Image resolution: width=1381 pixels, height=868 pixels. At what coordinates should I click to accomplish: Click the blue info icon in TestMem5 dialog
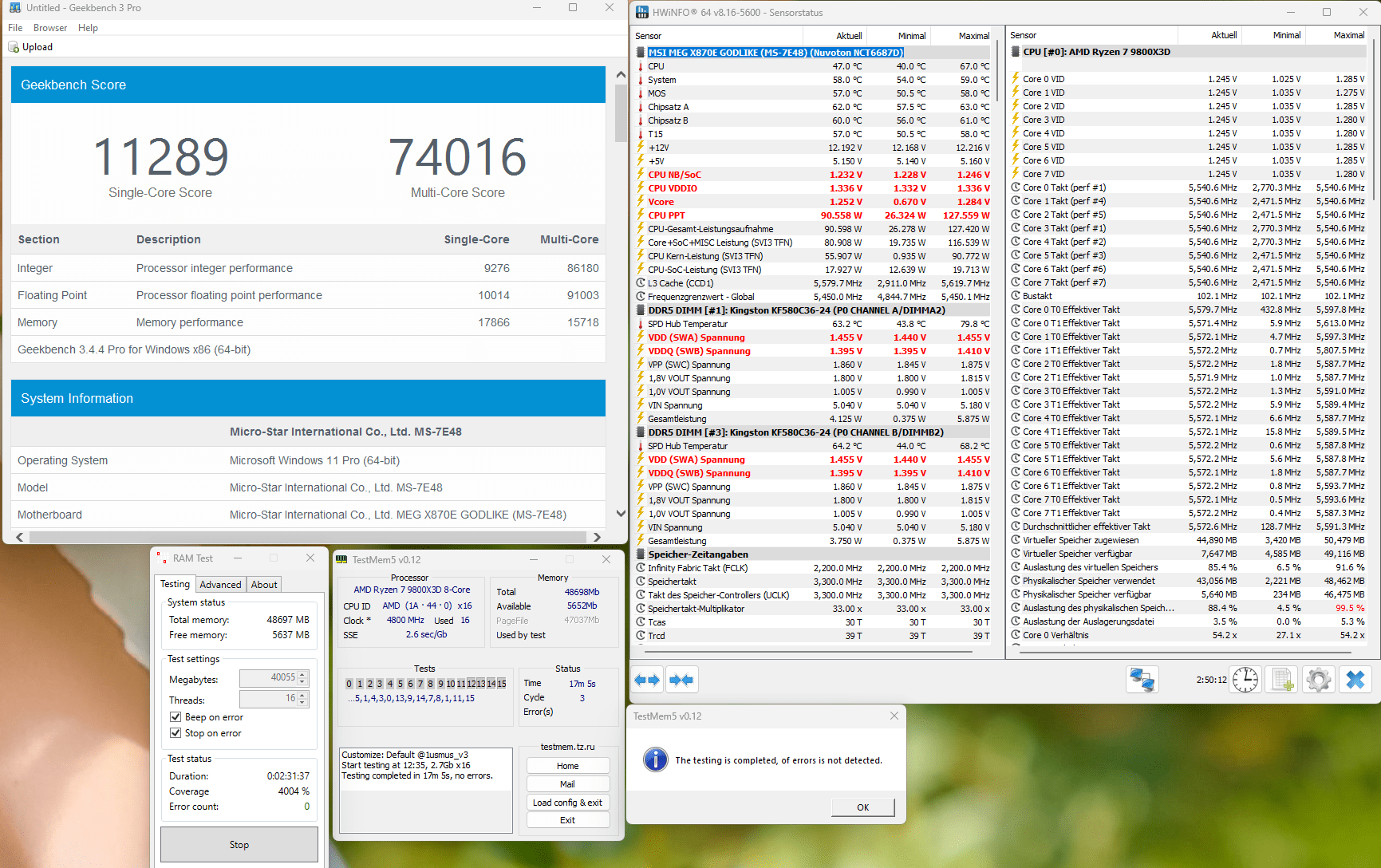(x=656, y=759)
